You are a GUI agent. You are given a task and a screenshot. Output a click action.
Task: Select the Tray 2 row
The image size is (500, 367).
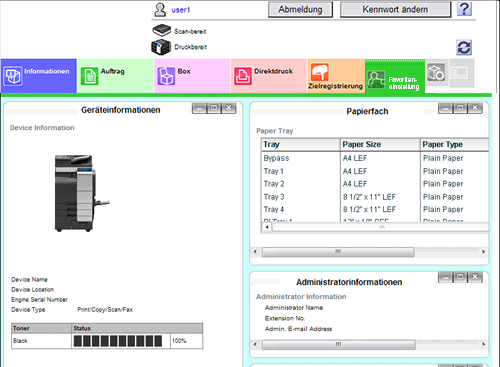tap(375, 184)
